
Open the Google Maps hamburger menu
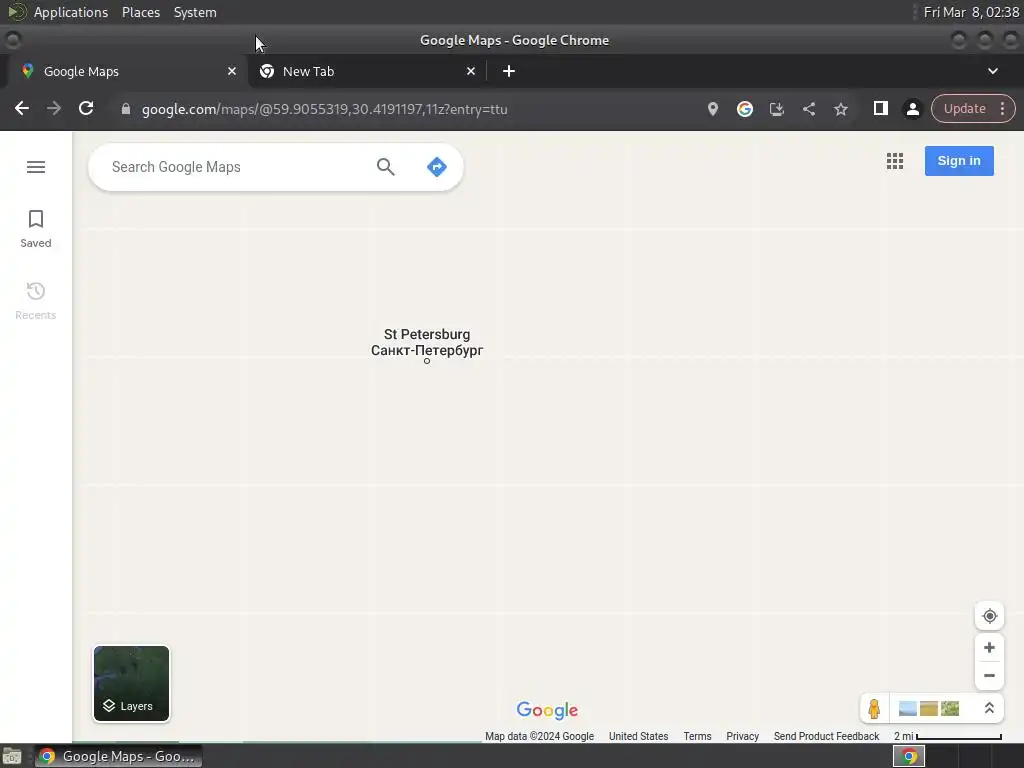click(36, 167)
